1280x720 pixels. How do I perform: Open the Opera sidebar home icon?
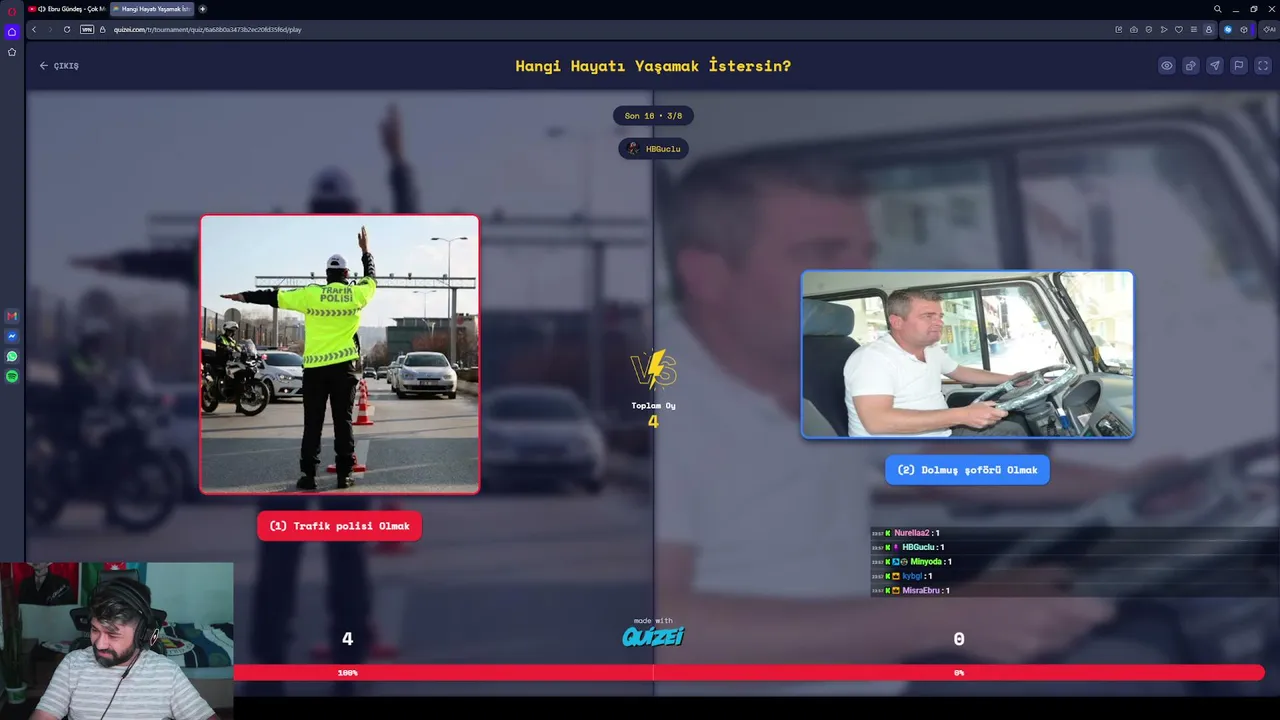pyautogui.click(x=12, y=32)
